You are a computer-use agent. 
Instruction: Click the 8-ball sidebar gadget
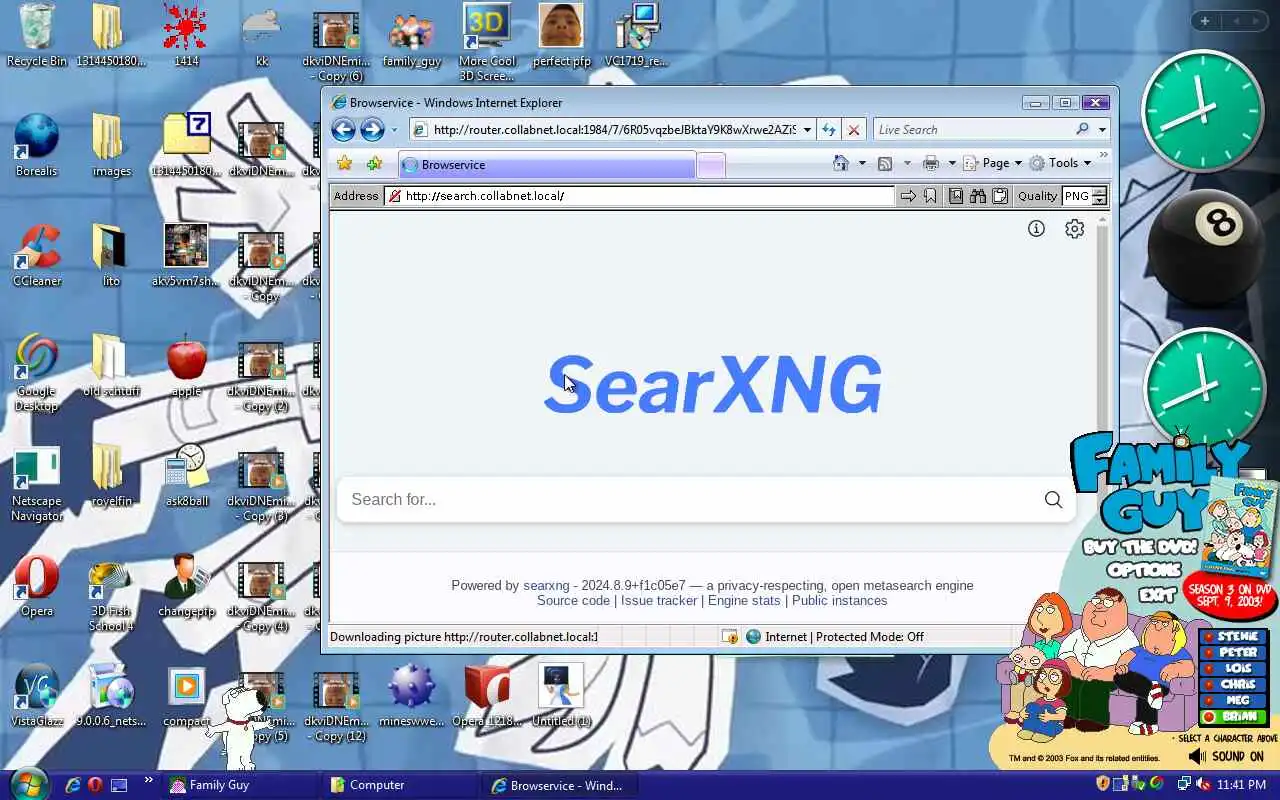(1205, 248)
